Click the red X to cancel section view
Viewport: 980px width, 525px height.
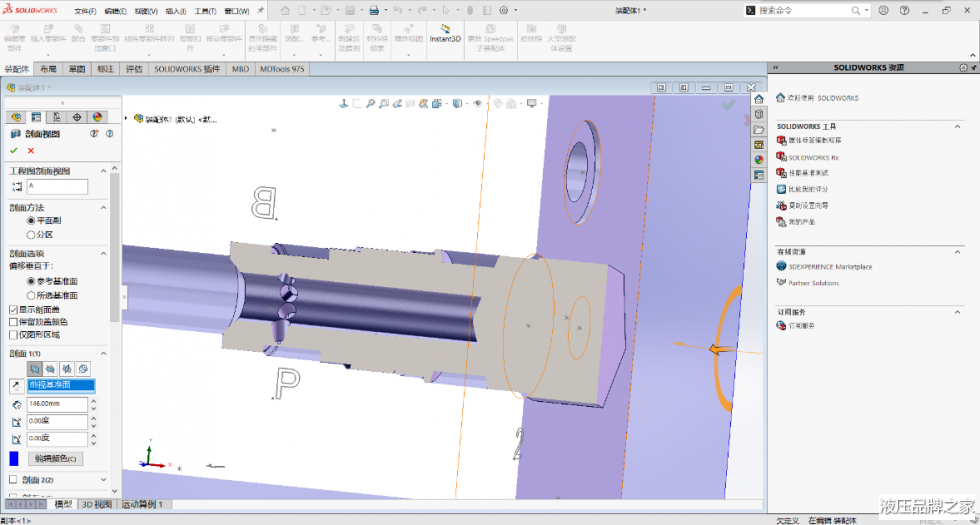click(30, 150)
